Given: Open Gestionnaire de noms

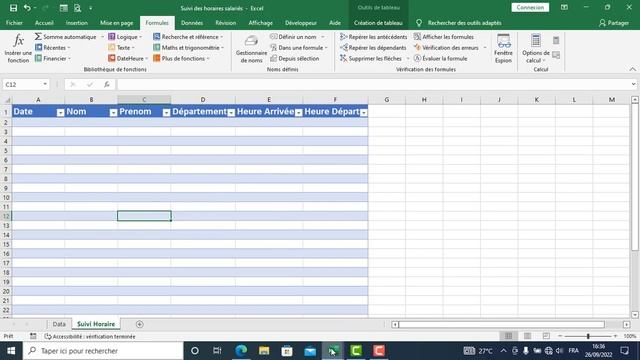Looking at the screenshot, I should tap(251, 49).
